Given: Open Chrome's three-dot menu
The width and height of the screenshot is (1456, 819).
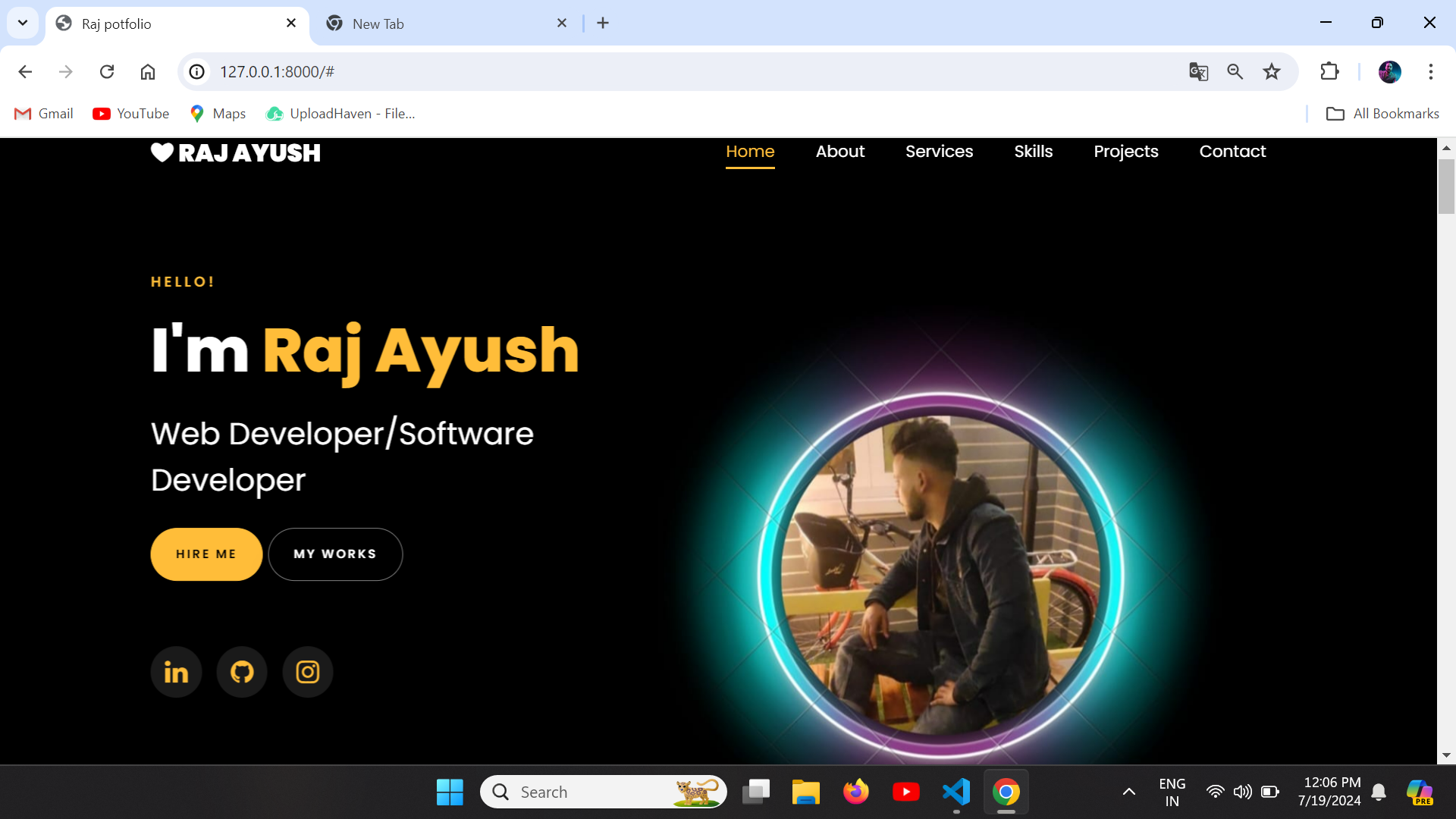Looking at the screenshot, I should pyautogui.click(x=1431, y=71).
